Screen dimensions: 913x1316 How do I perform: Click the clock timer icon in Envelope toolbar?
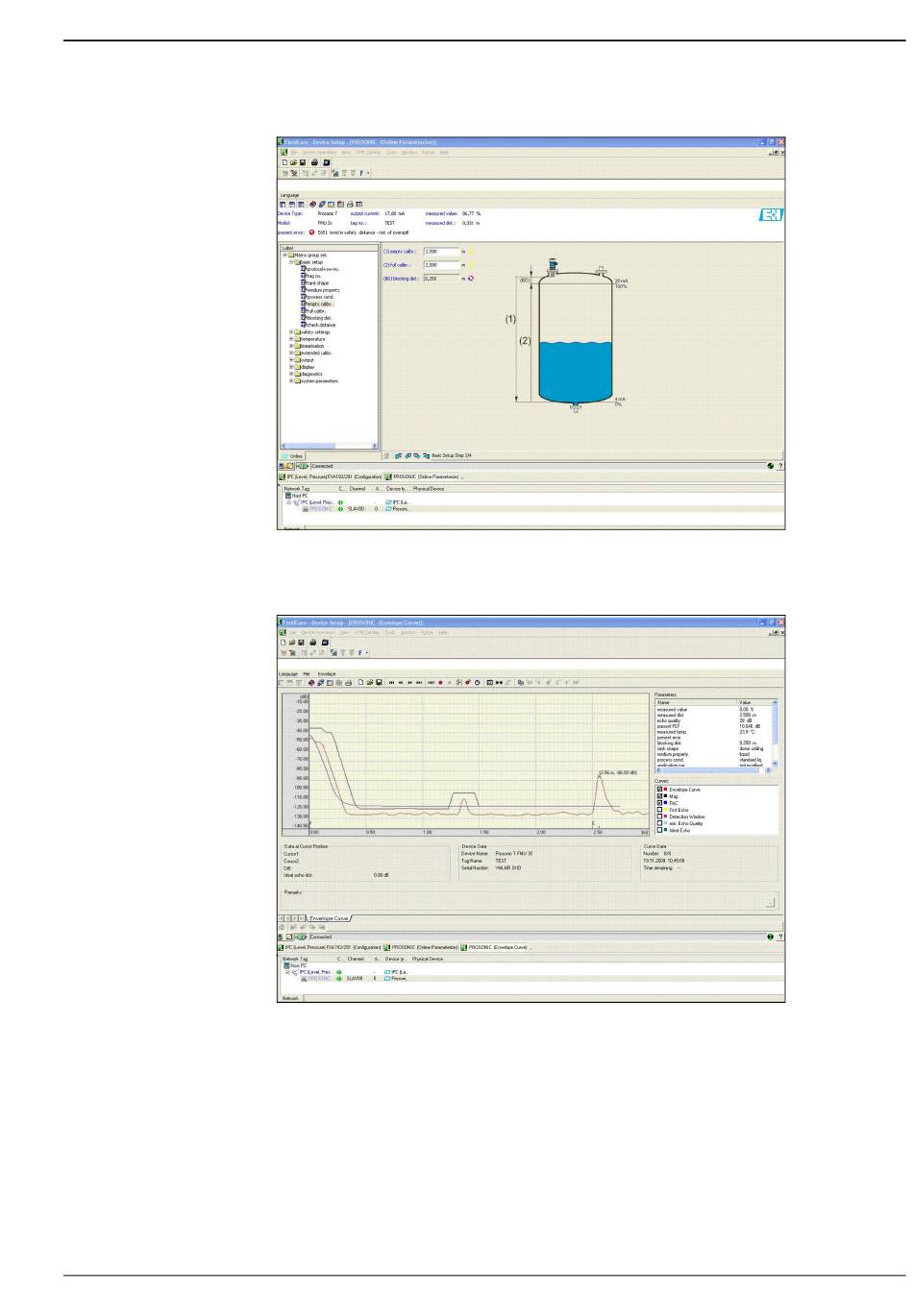pyautogui.click(x=478, y=683)
